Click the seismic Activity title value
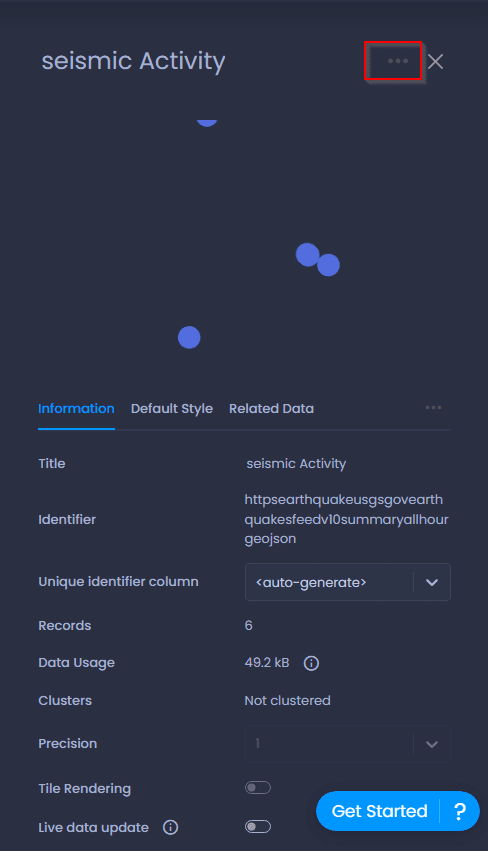The height and width of the screenshot is (851, 488). (296, 463)
